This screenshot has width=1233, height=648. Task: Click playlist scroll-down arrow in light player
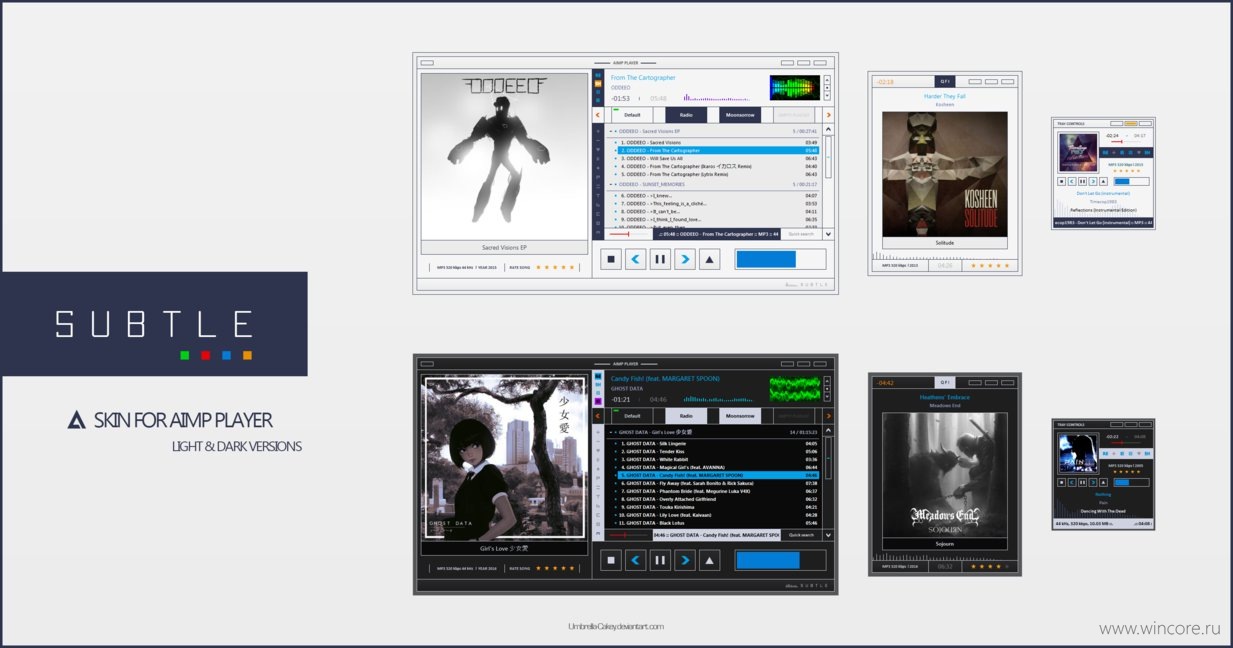828,234
